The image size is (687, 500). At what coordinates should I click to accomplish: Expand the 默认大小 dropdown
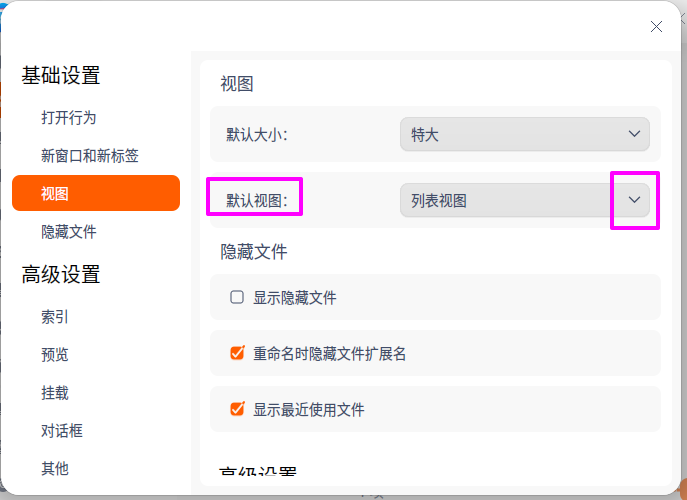[x=634, y=134]
